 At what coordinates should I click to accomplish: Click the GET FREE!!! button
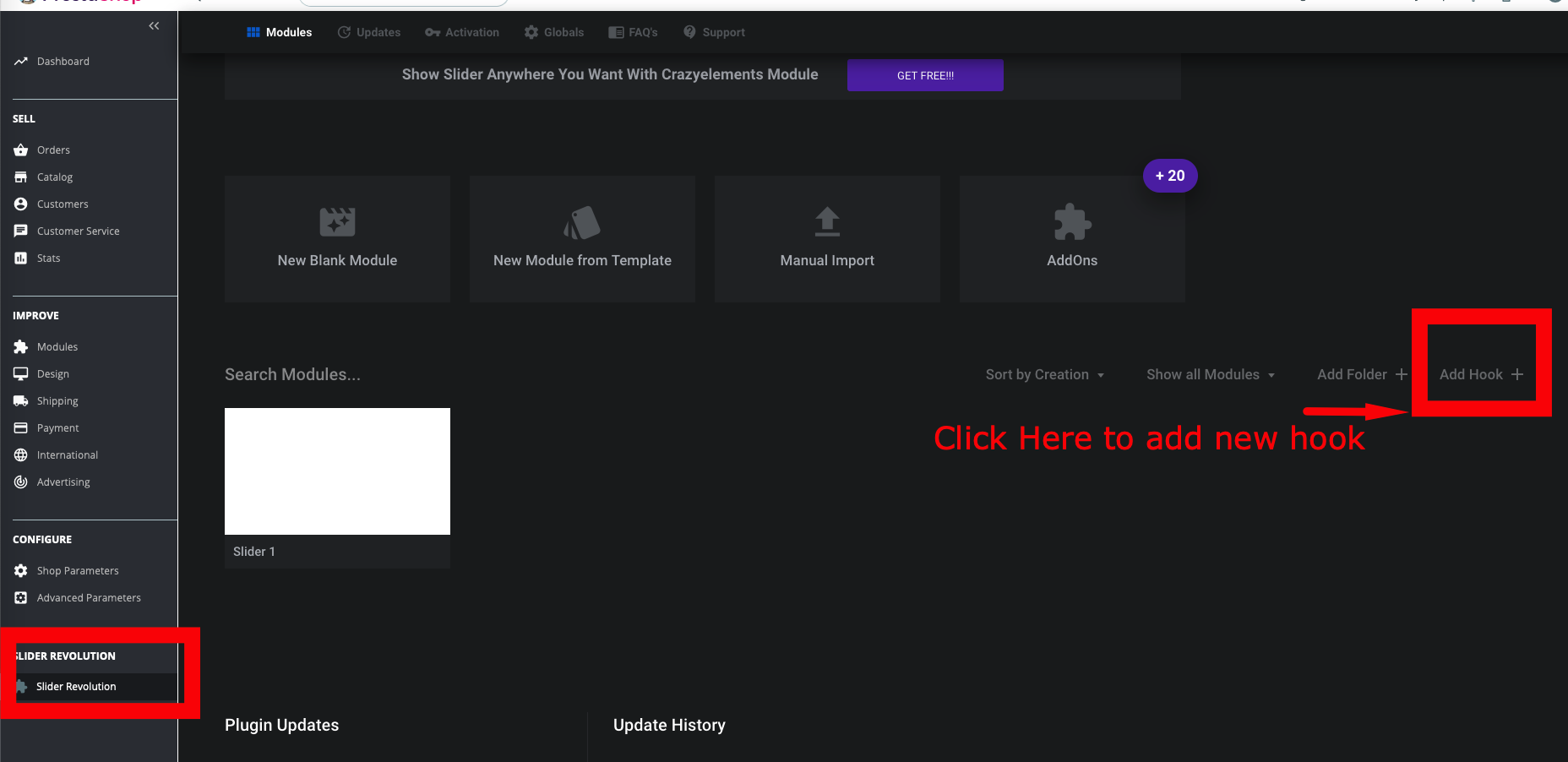pyautogui.click(x=925, y=75)
